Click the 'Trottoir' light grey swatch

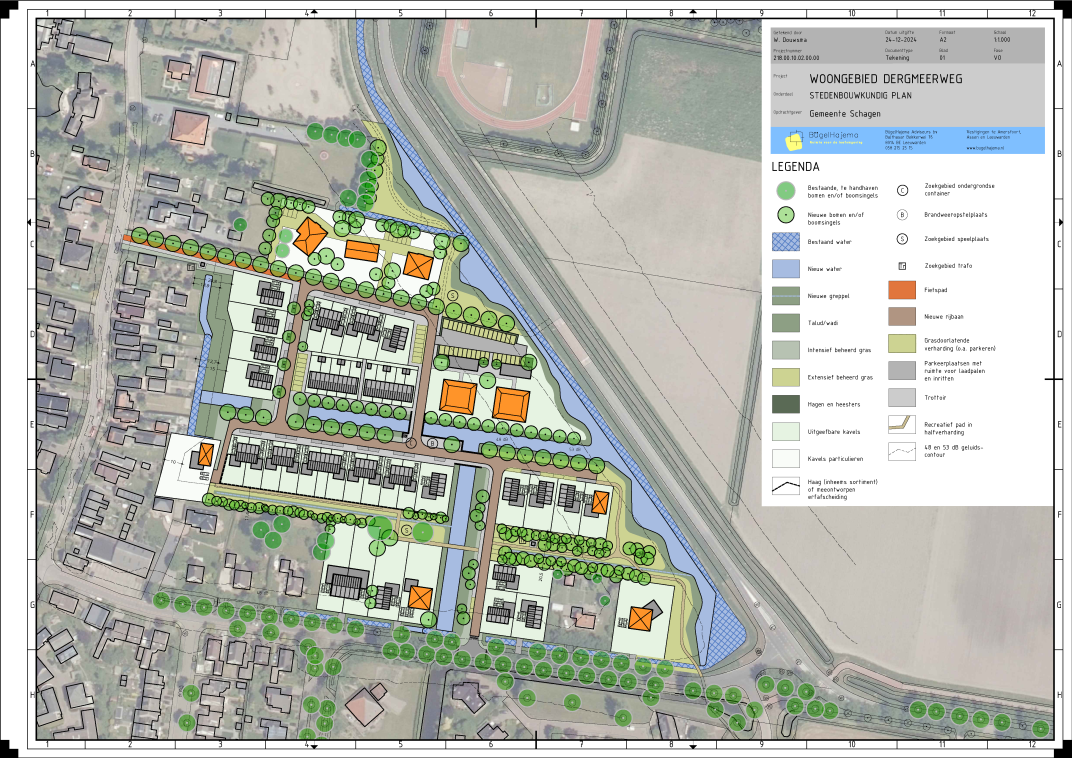coord(902,397)
